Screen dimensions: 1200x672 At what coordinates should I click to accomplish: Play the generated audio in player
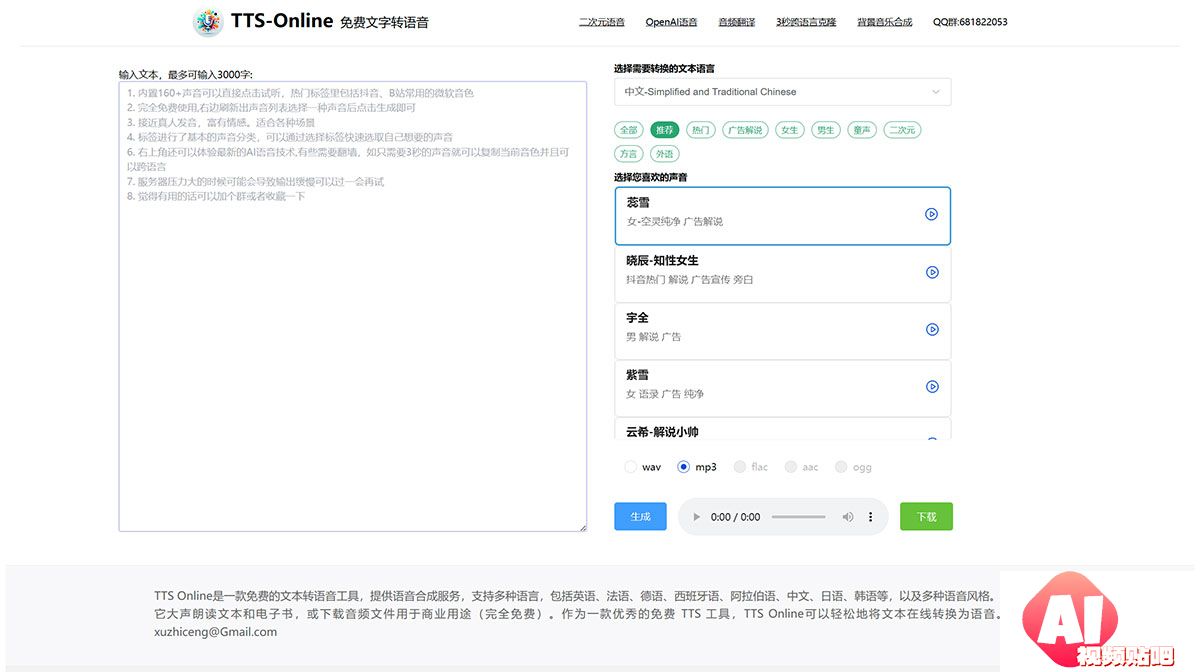(x=697, y=517)
